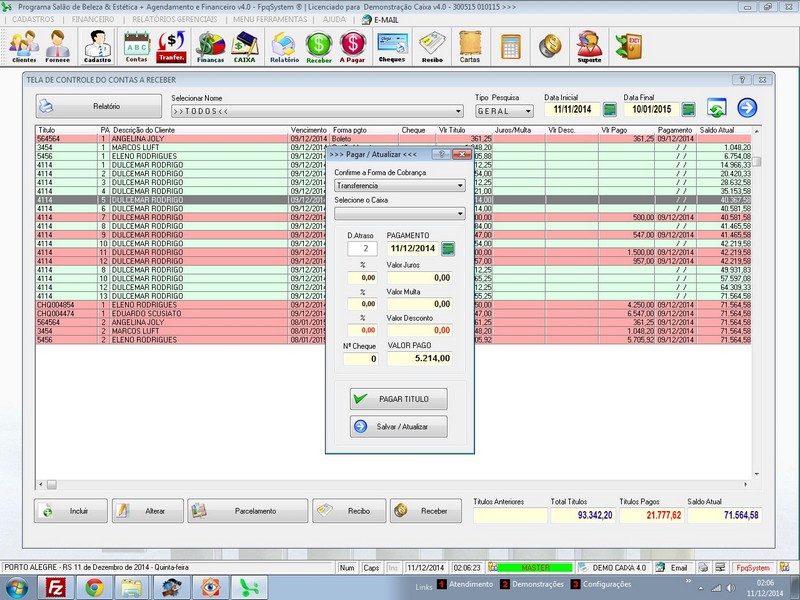Click calendar icon next to Data Inicial
Image resolution: width=800 pixels, height=600 pixels.
click(x=607, y=110)
